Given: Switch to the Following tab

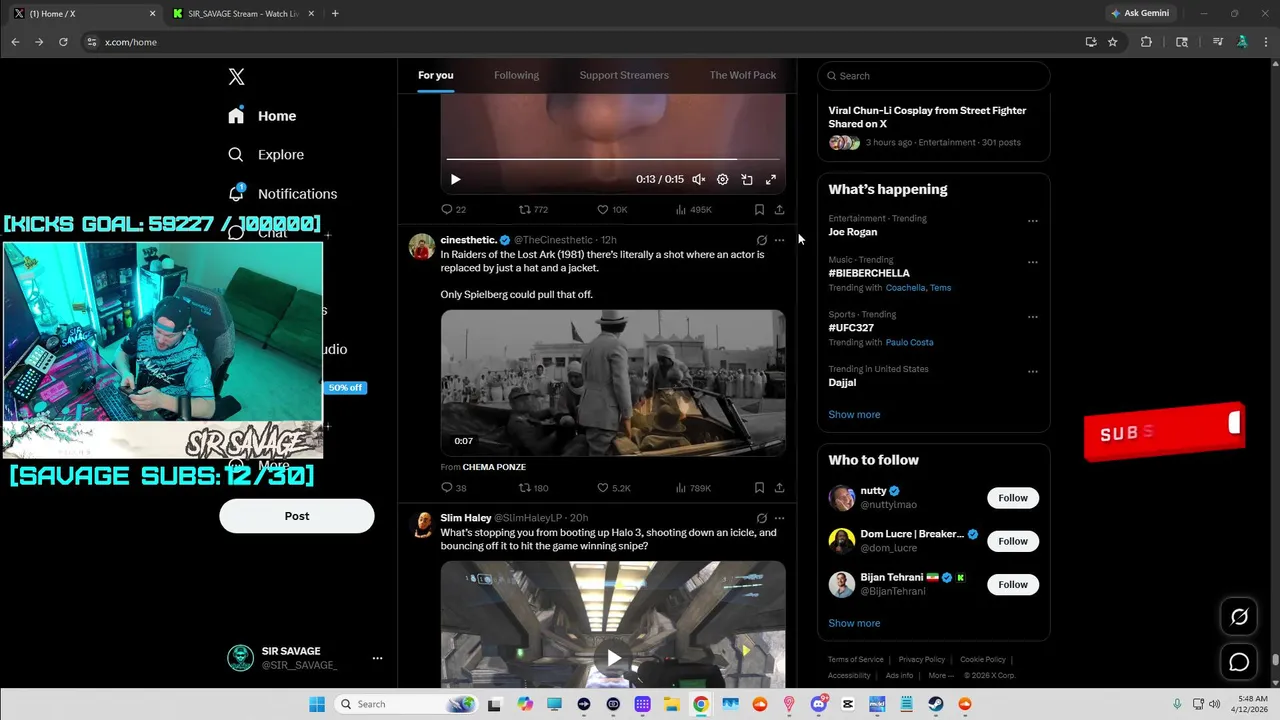Looking at the screenshot, I should pyautogui.click(x=516, y=75).
